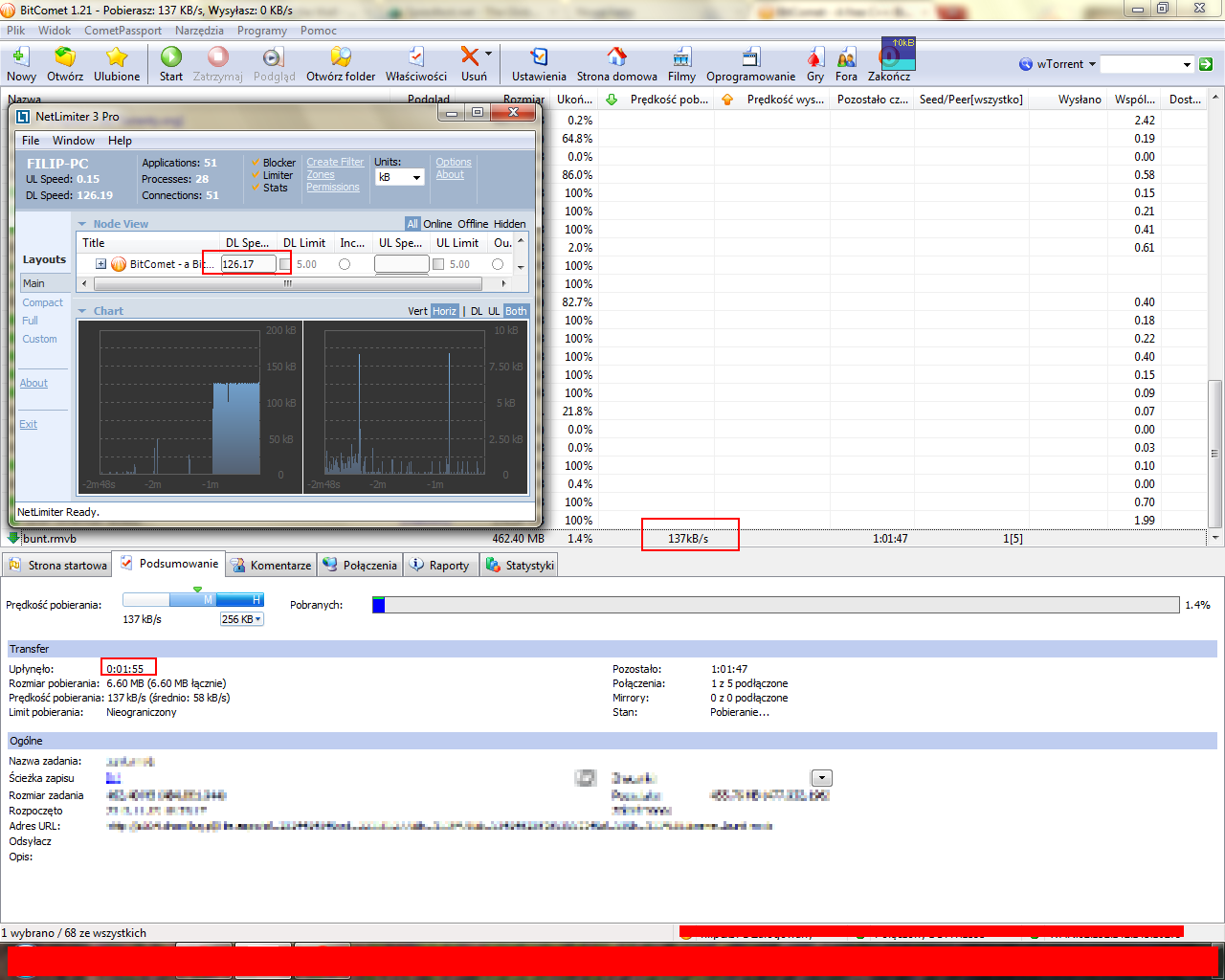
Task: Click the green Start toolbar icon
Action: (171, 56)
